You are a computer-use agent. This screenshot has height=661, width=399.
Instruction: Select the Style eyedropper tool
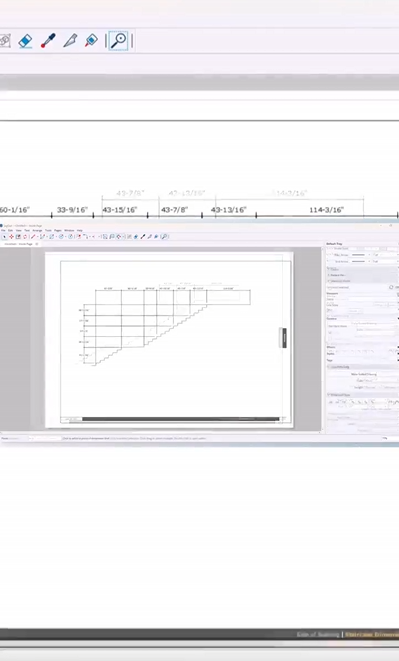[x=48, y=40]
